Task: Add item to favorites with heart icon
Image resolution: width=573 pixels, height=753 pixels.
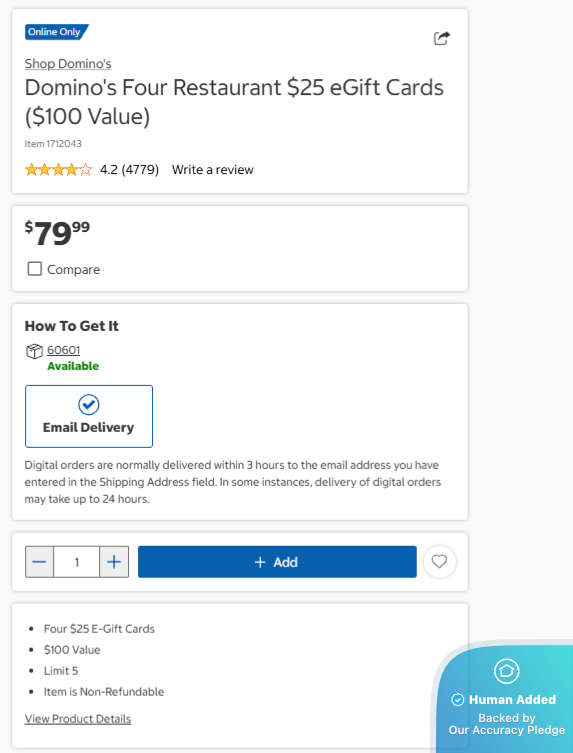Action: pos(439,561)
